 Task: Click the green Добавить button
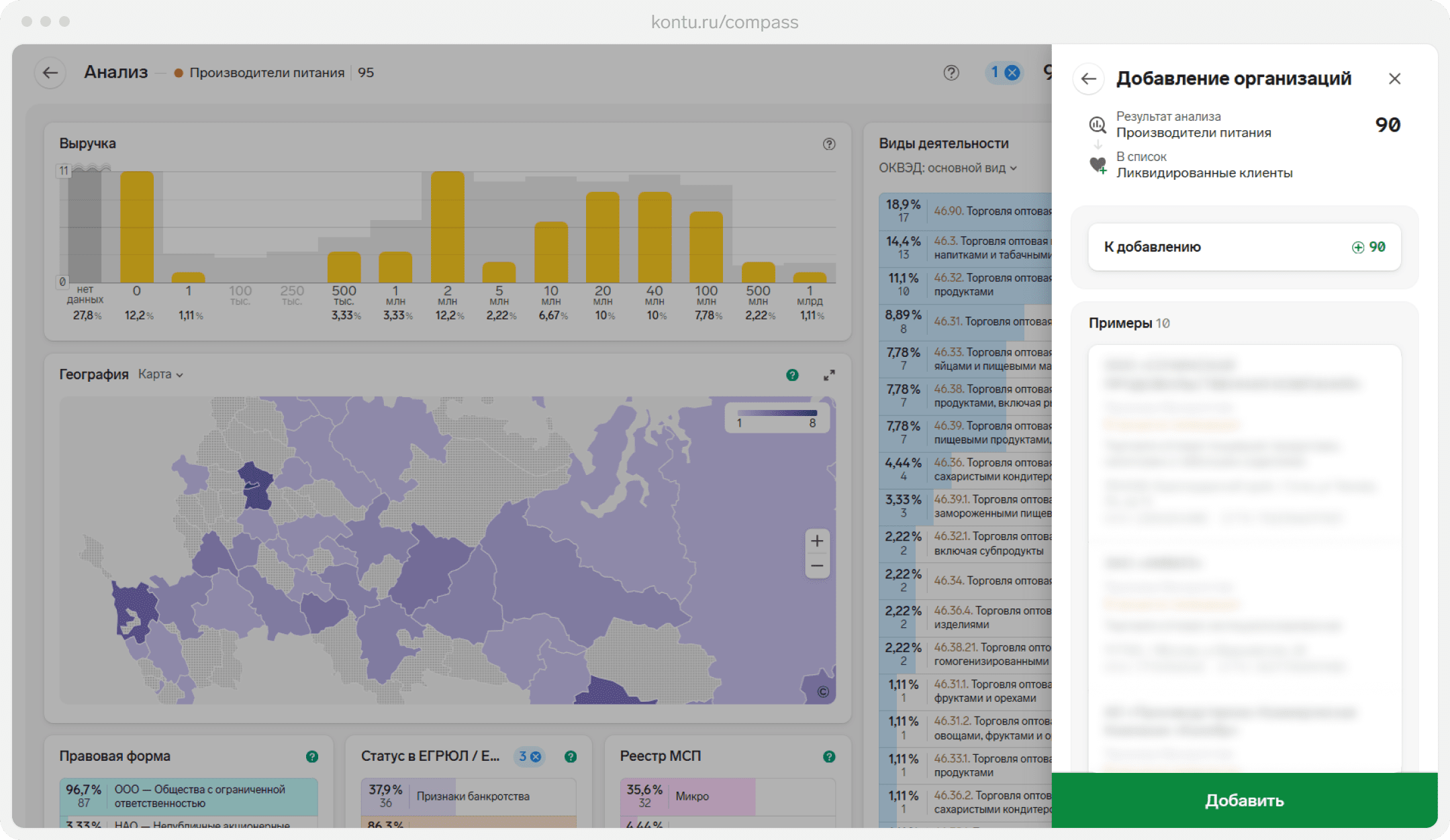1245,800
